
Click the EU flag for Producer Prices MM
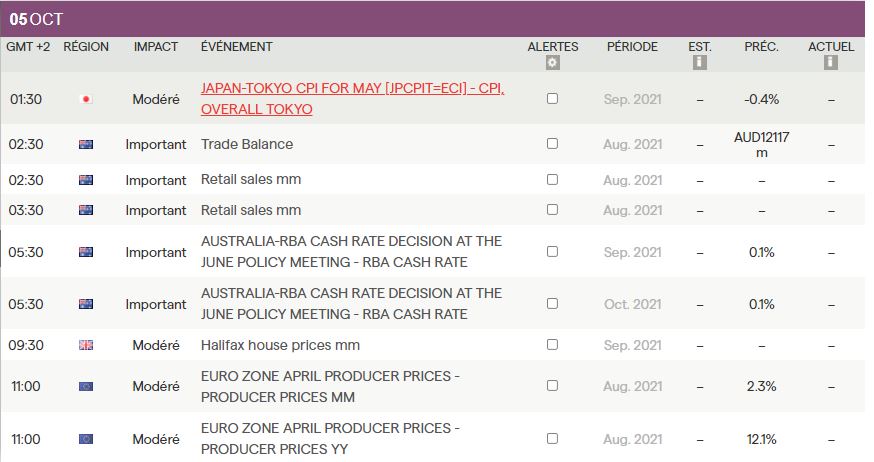86,386
